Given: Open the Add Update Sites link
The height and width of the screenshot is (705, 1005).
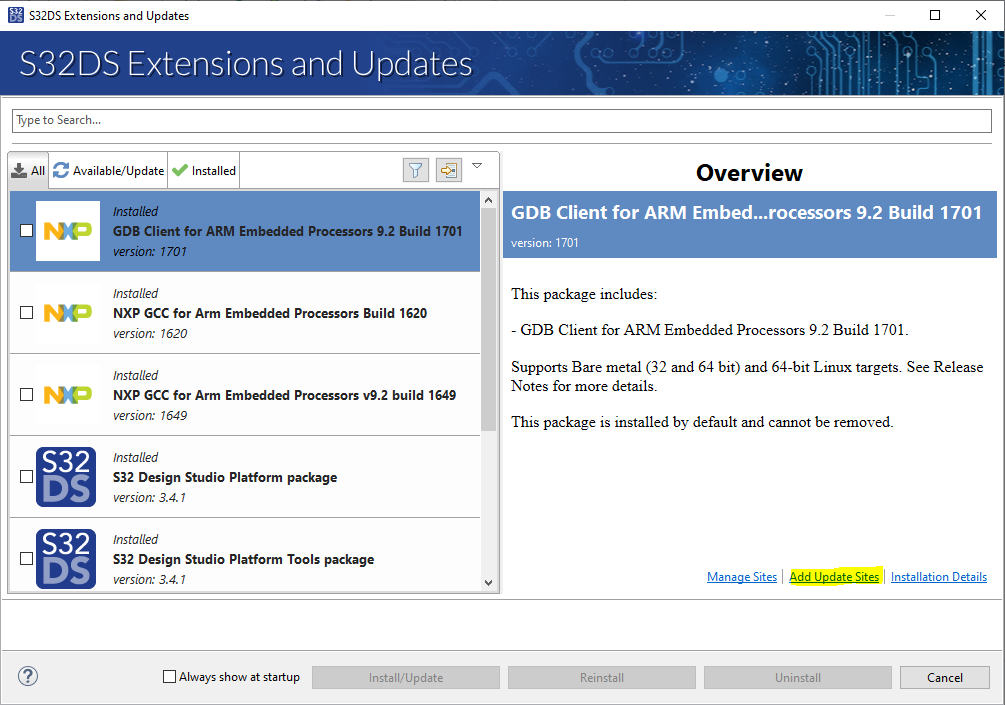Looking at the screenshot, I should tap(834, 577).
